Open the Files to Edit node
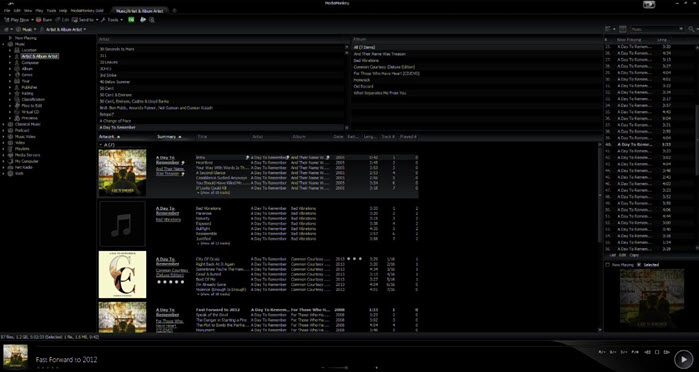This screenshot has width=699, height=372. [x=32, y=106]
